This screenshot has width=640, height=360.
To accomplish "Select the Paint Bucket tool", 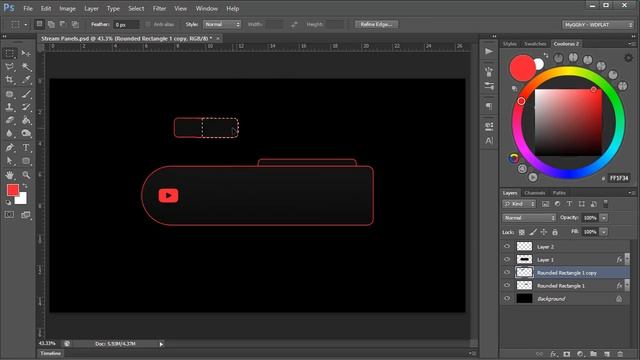I will pos(26,120).
